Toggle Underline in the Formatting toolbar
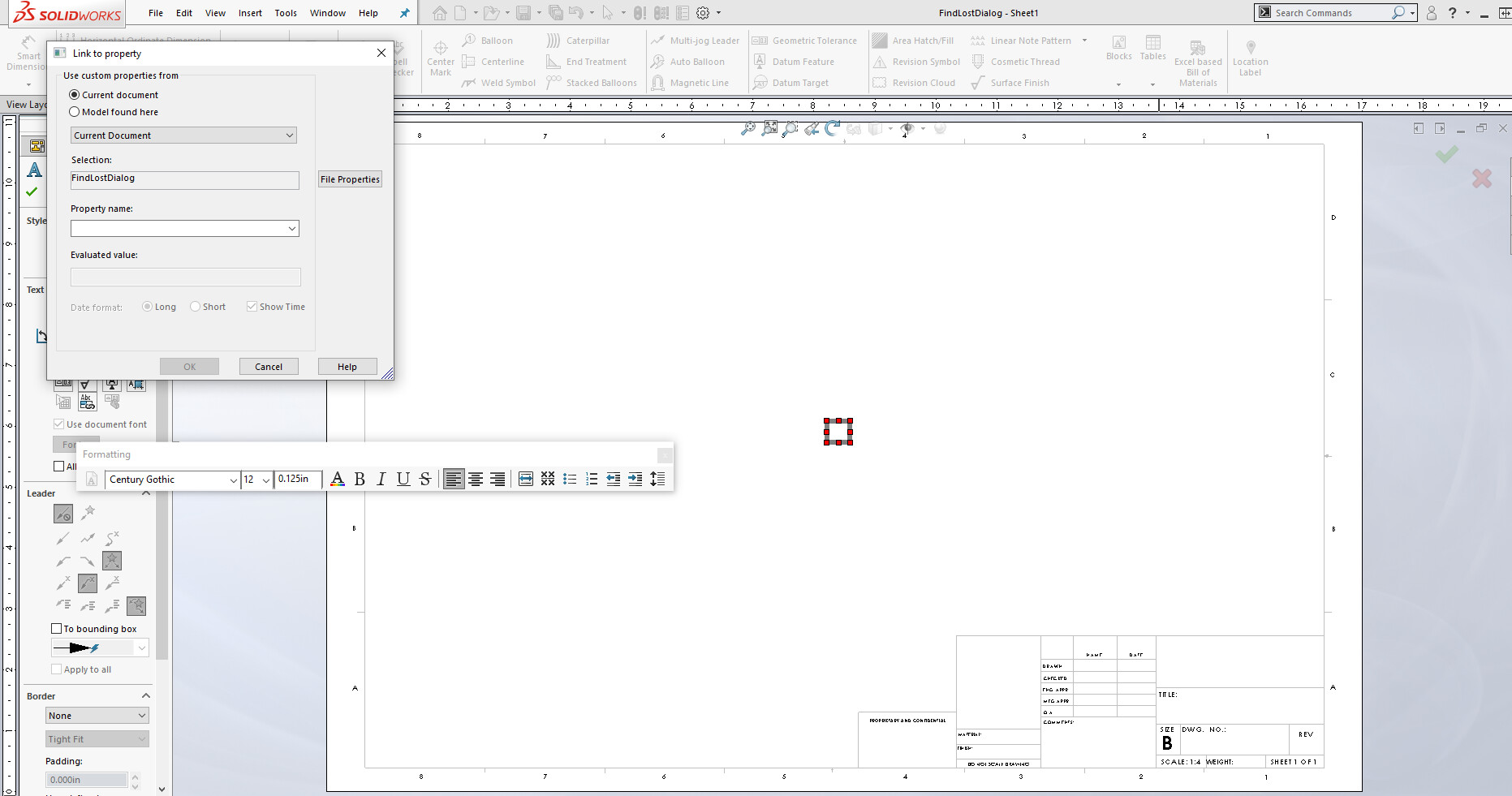The width and height of the screenshot is (1512, 796). [403, 480]
